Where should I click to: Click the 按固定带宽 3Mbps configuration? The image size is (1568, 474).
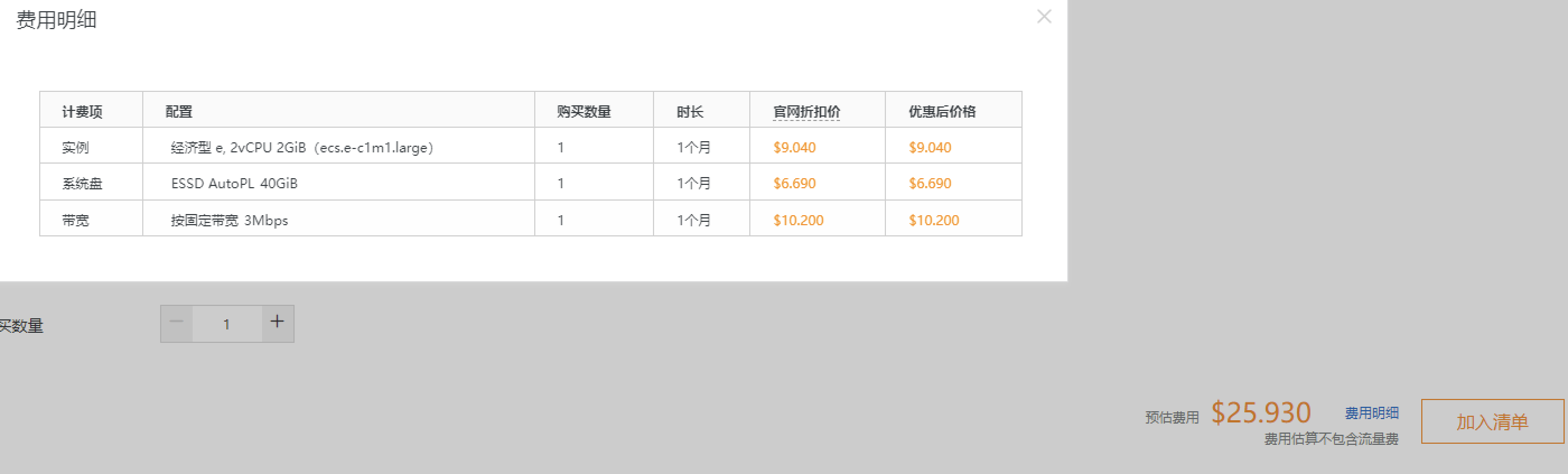tap(230, 220)
